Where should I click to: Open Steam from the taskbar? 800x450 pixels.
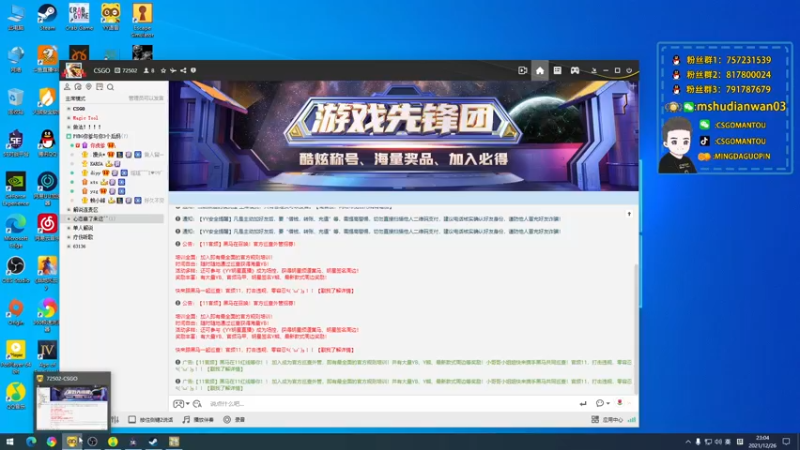(x=153, y=441)
